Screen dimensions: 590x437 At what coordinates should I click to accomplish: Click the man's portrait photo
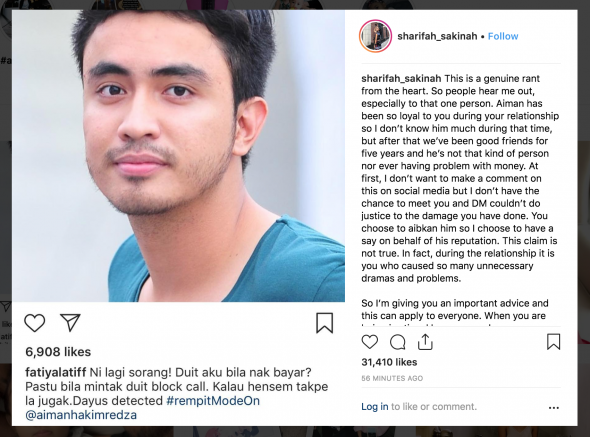tap(178, 156)
